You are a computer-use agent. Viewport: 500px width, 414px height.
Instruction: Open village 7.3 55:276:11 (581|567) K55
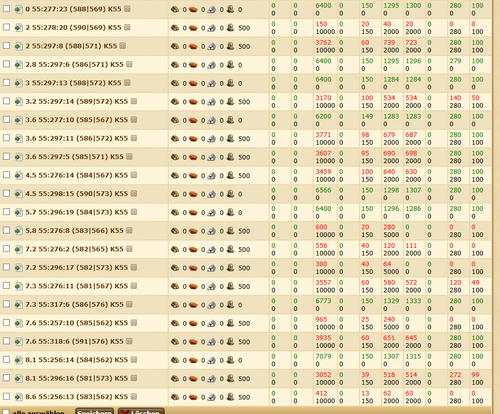coord(77,286)
